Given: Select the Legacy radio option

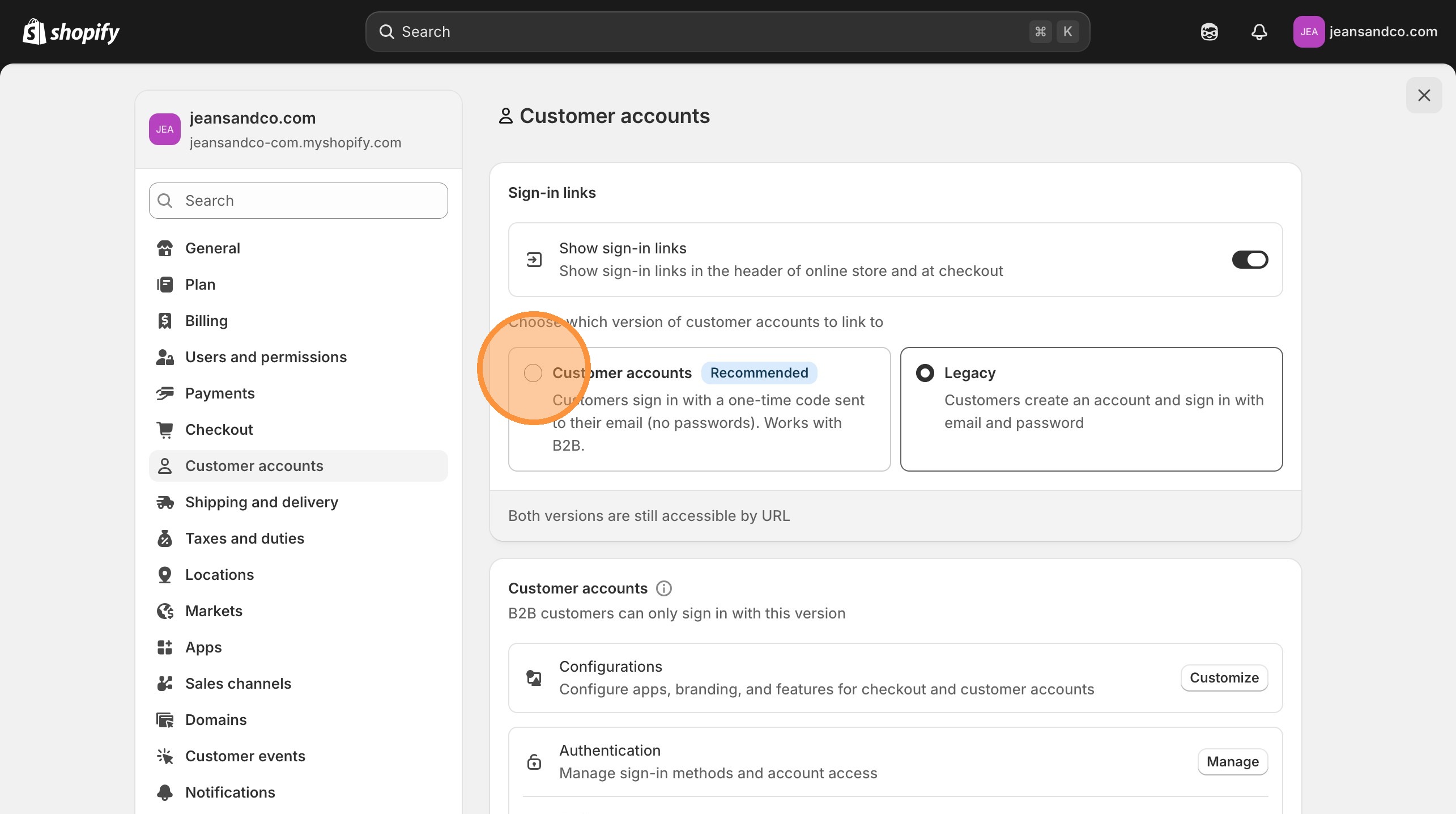Looking at the screenshot, I should [x=925, y=372].
